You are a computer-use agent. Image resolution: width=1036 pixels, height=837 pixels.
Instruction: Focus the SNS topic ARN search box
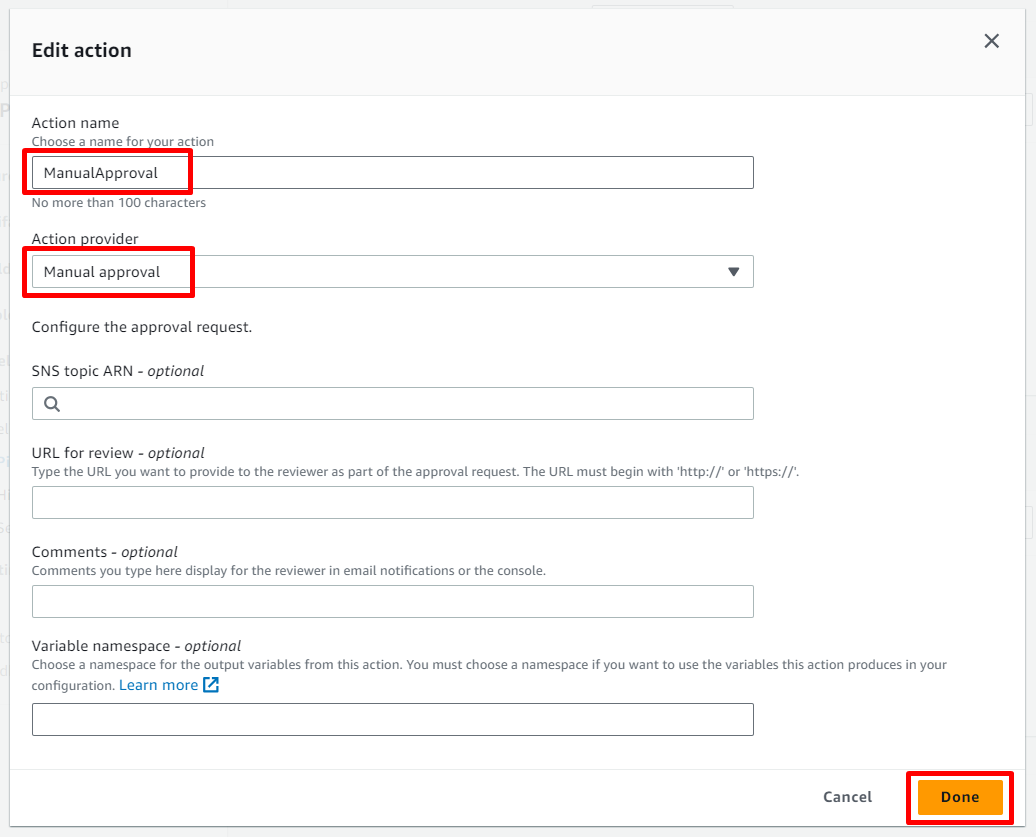point(400,404)
